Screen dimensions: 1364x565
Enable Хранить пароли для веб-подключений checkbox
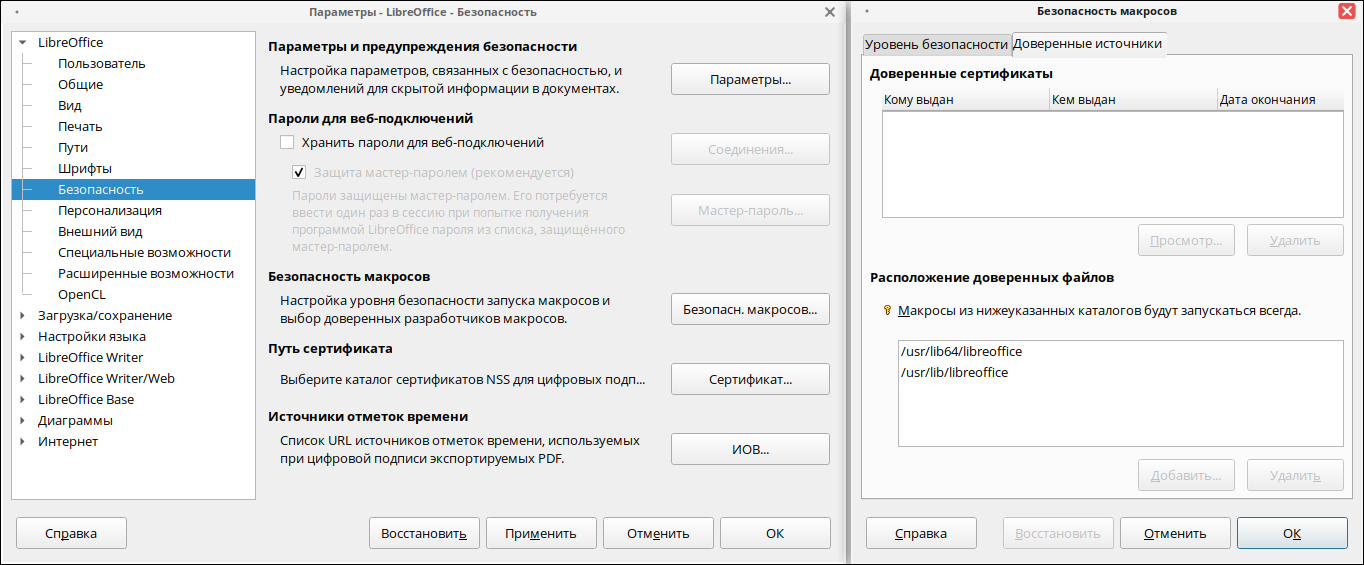click(287, 143)
